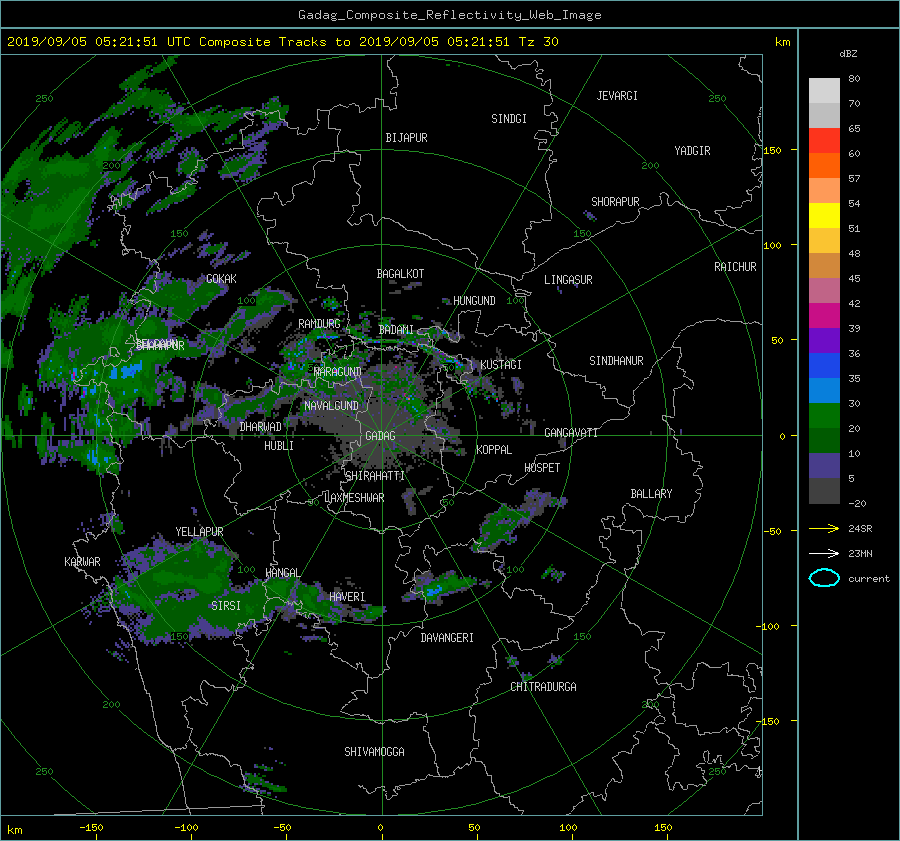The height and width of the screenshot is (841, 900).
Task: Click the KOPPAL city label
Action: click(494, 450)
